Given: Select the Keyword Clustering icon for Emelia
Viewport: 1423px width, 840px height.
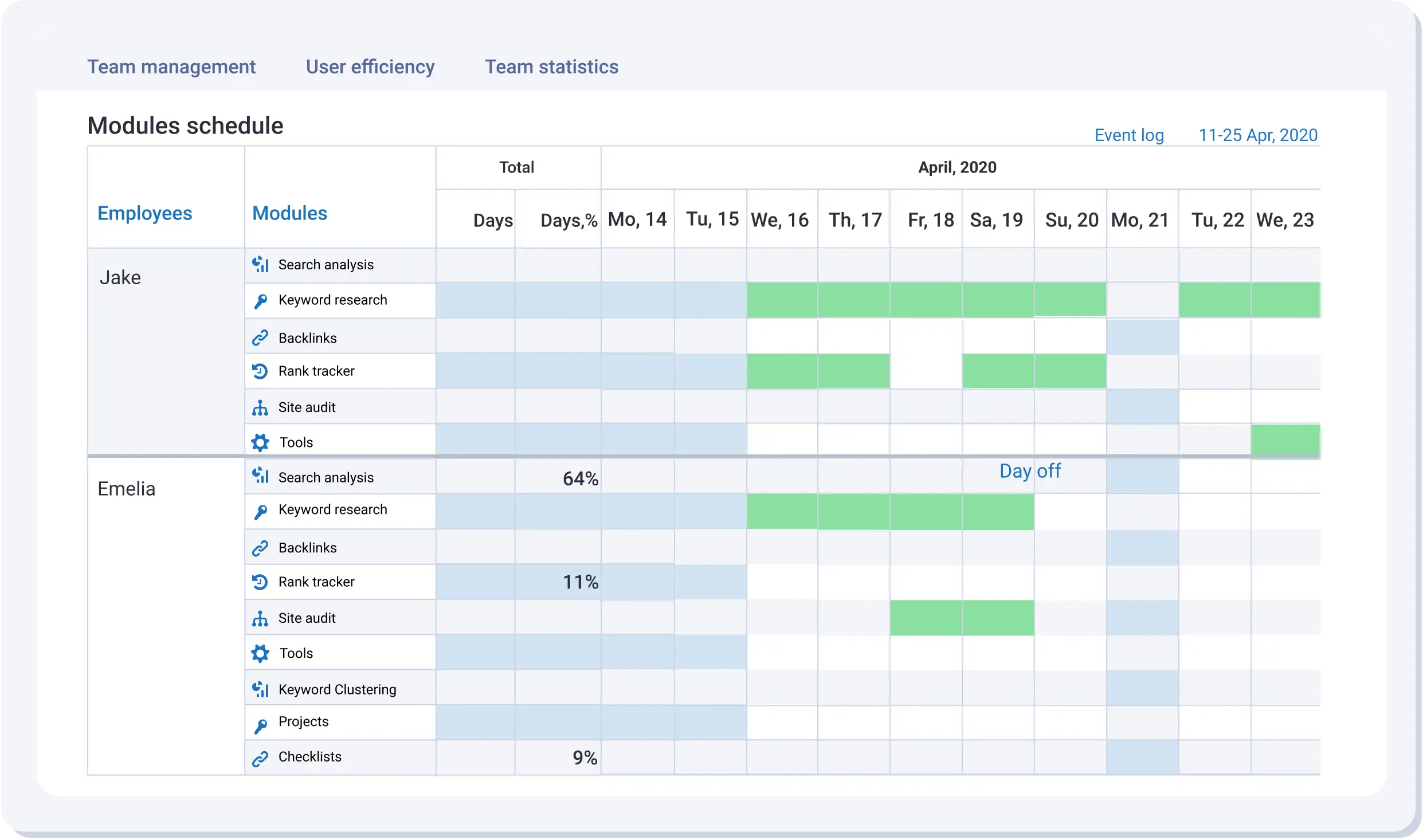Looking at the screenshot, I should click(x=261, y=689).
